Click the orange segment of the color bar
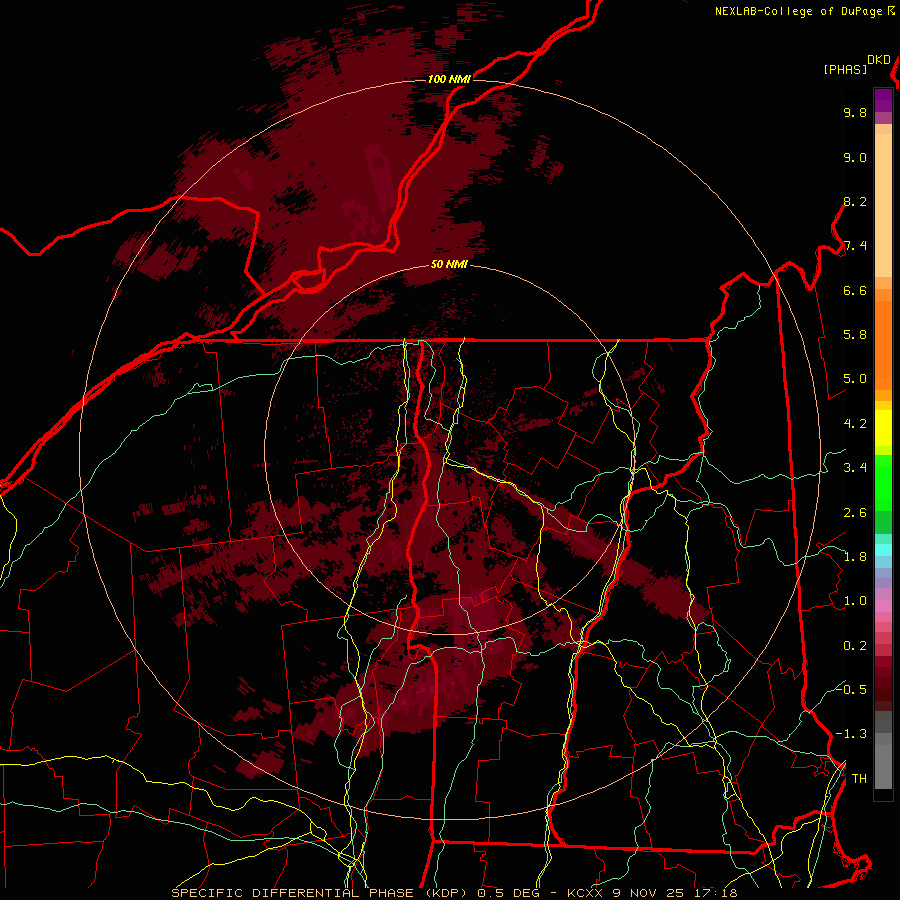Screen dimensions: 900x900 click(x=883, y=345)
